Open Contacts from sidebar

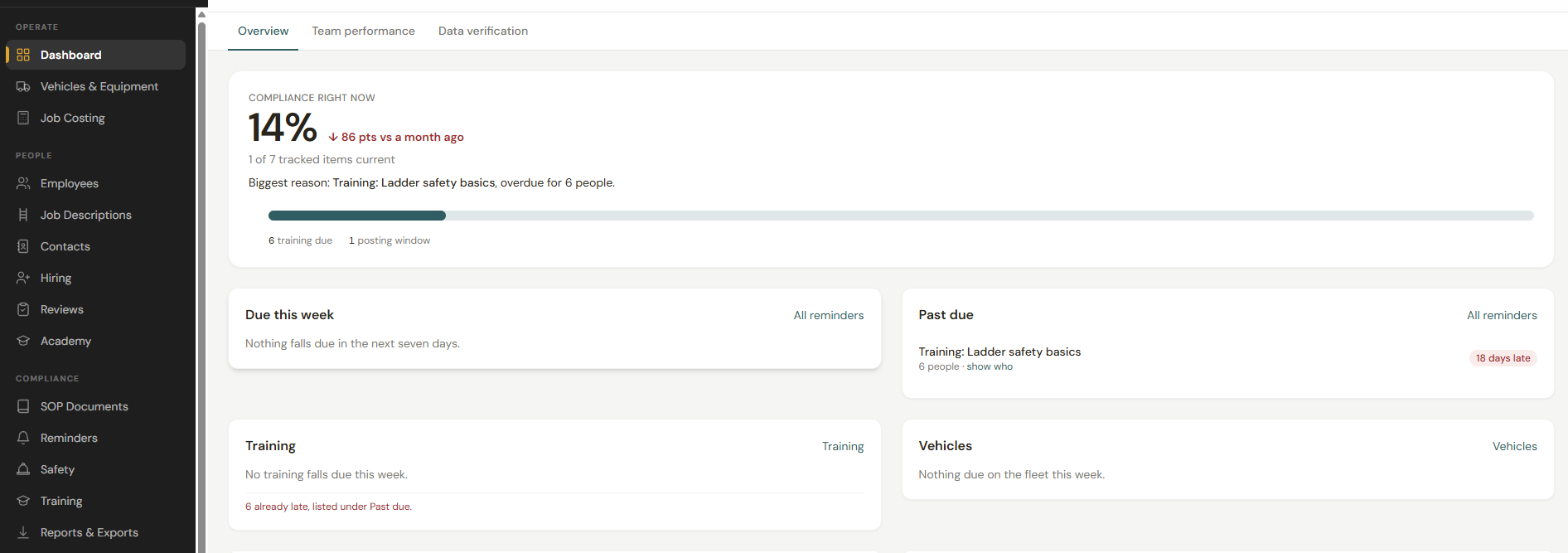click(x=95, y=246)
